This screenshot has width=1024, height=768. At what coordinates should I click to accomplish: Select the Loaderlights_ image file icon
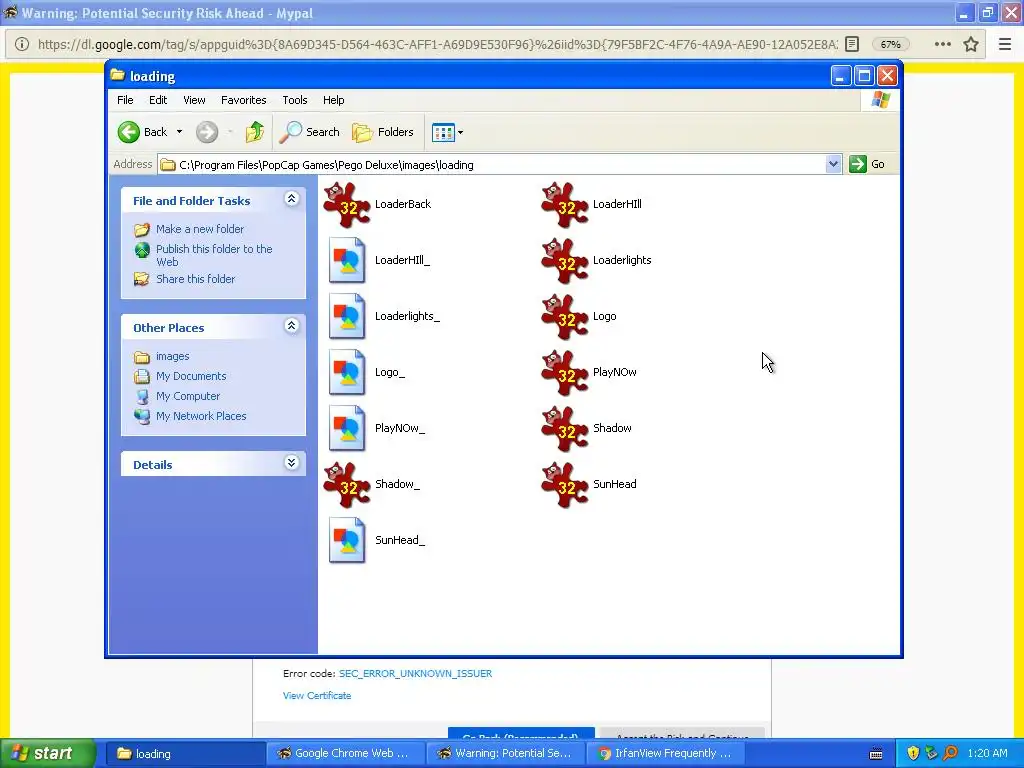[347, 316]
